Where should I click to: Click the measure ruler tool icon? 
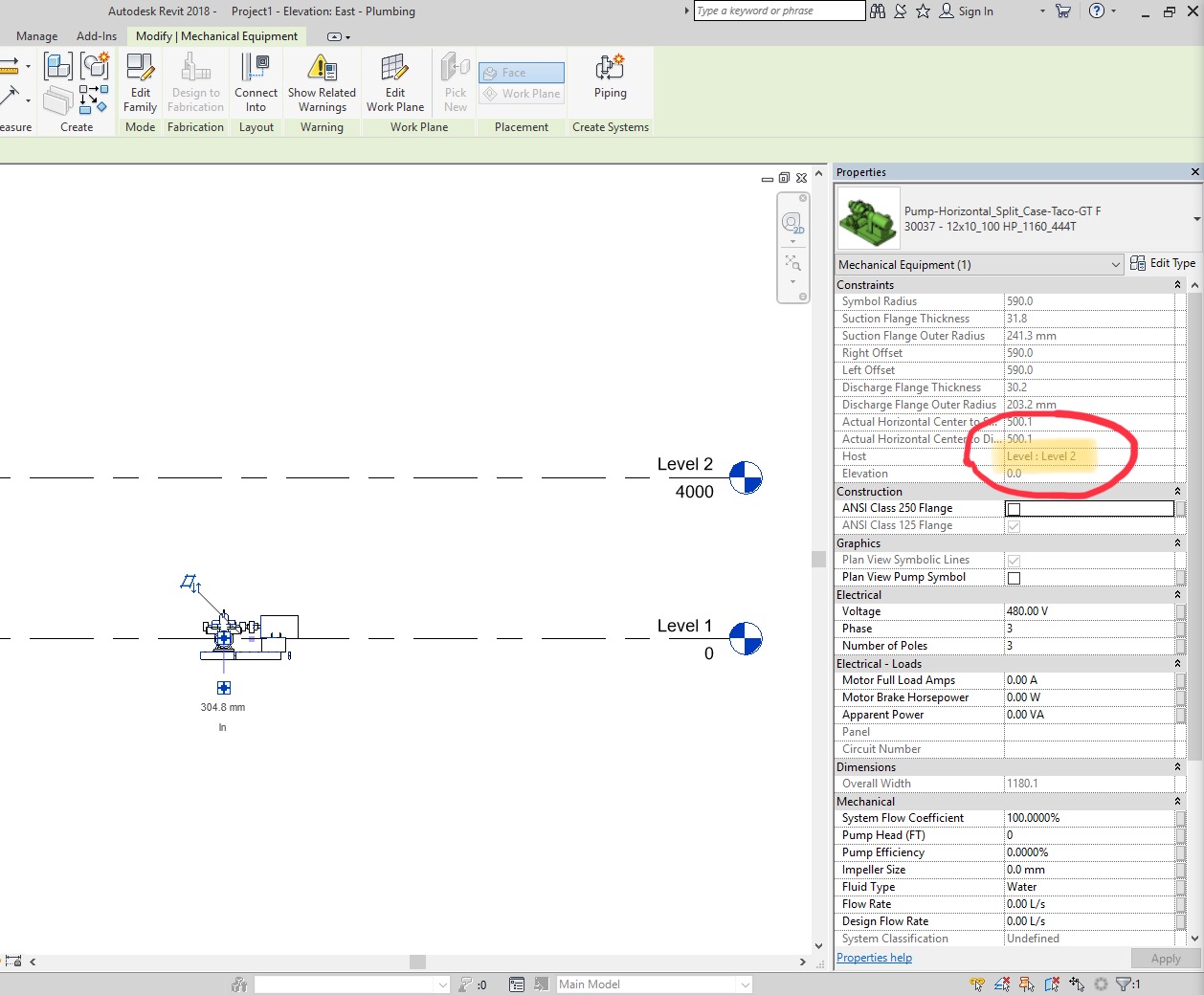pos(11,66)
